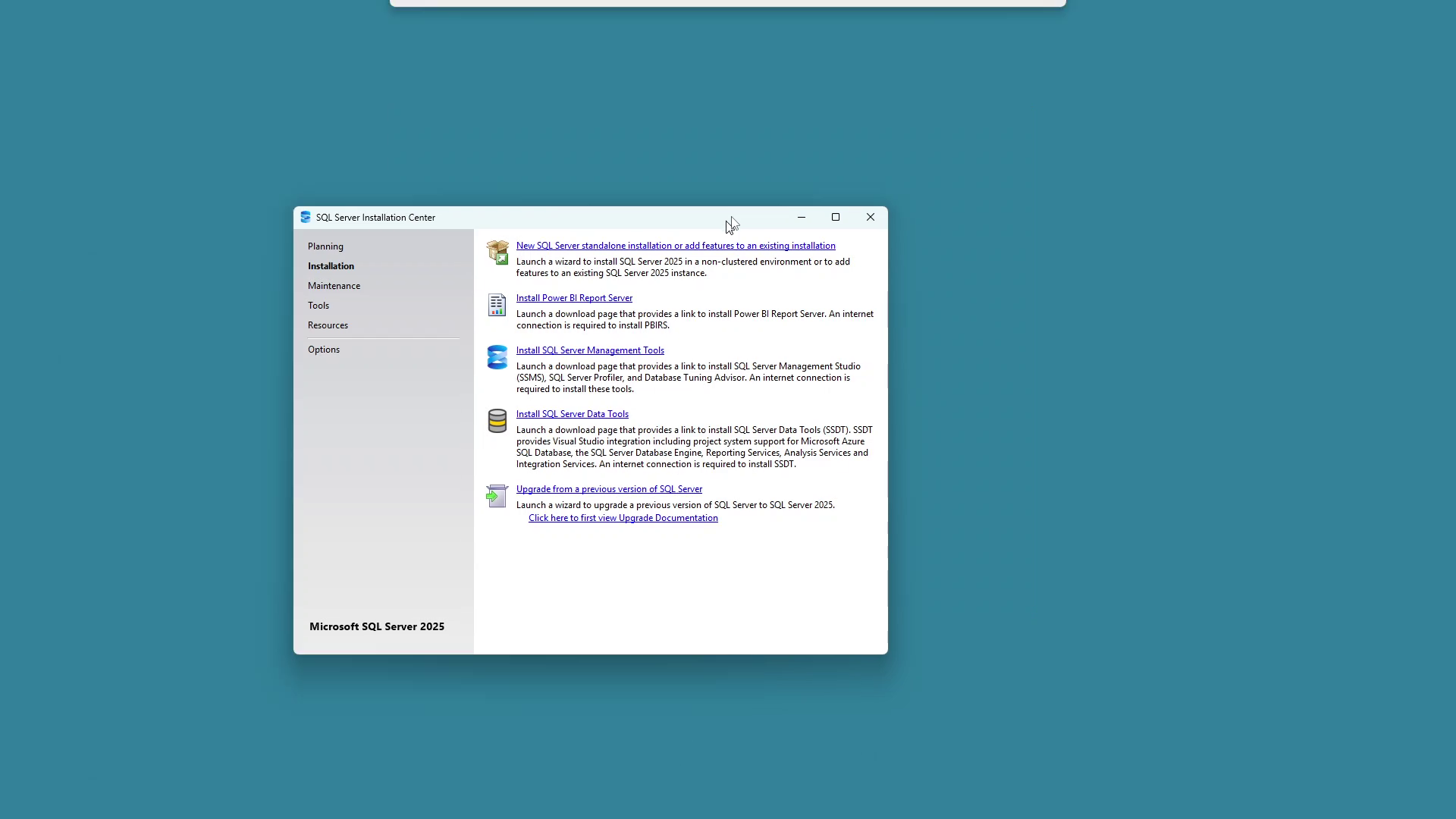
Task: Maximize the SQL Server Installation Center window
Action: [x=836, y=218]
